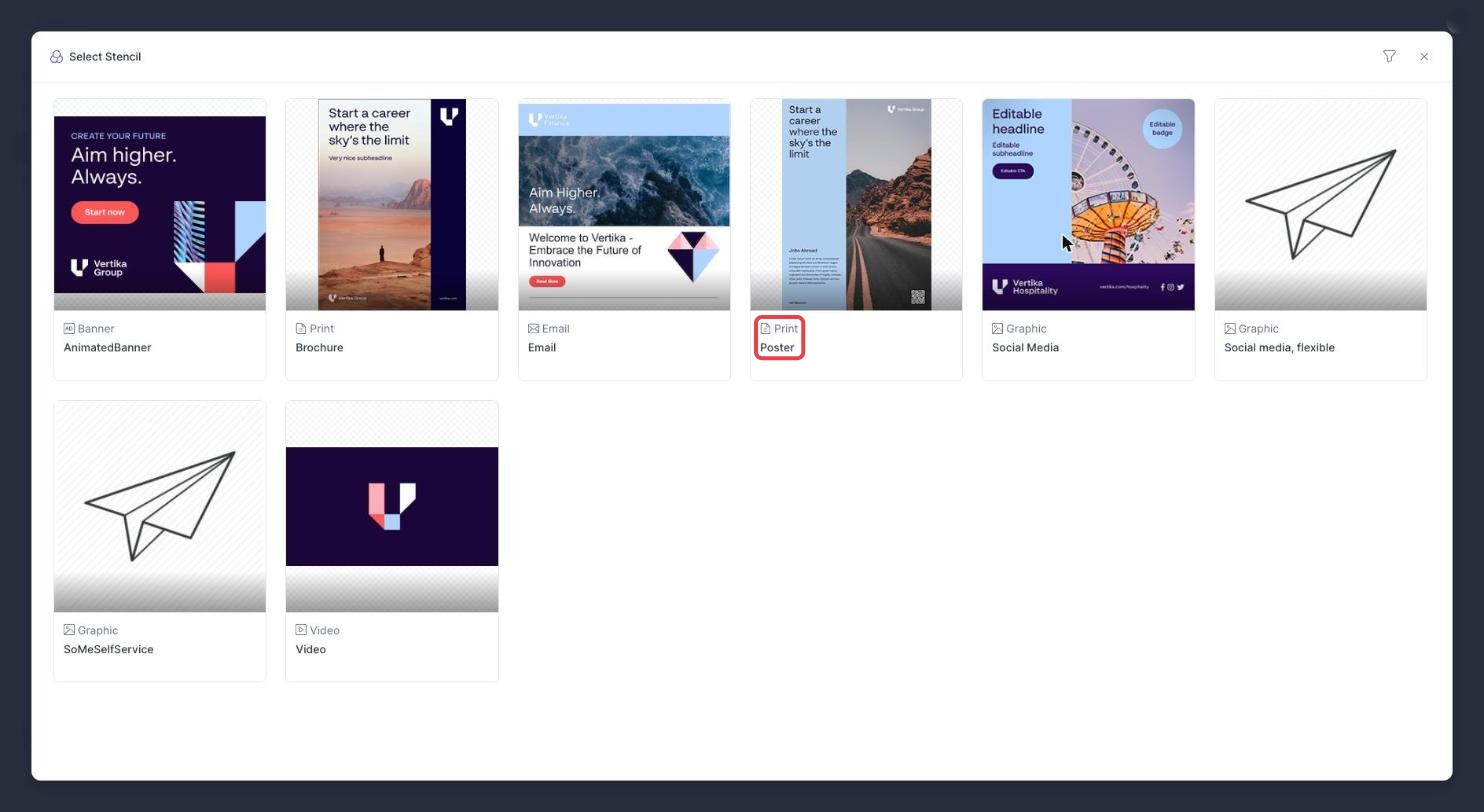Click the Graphic icon above Social media, flexible
This screenshot has width=1484, height=812.
1230,328
